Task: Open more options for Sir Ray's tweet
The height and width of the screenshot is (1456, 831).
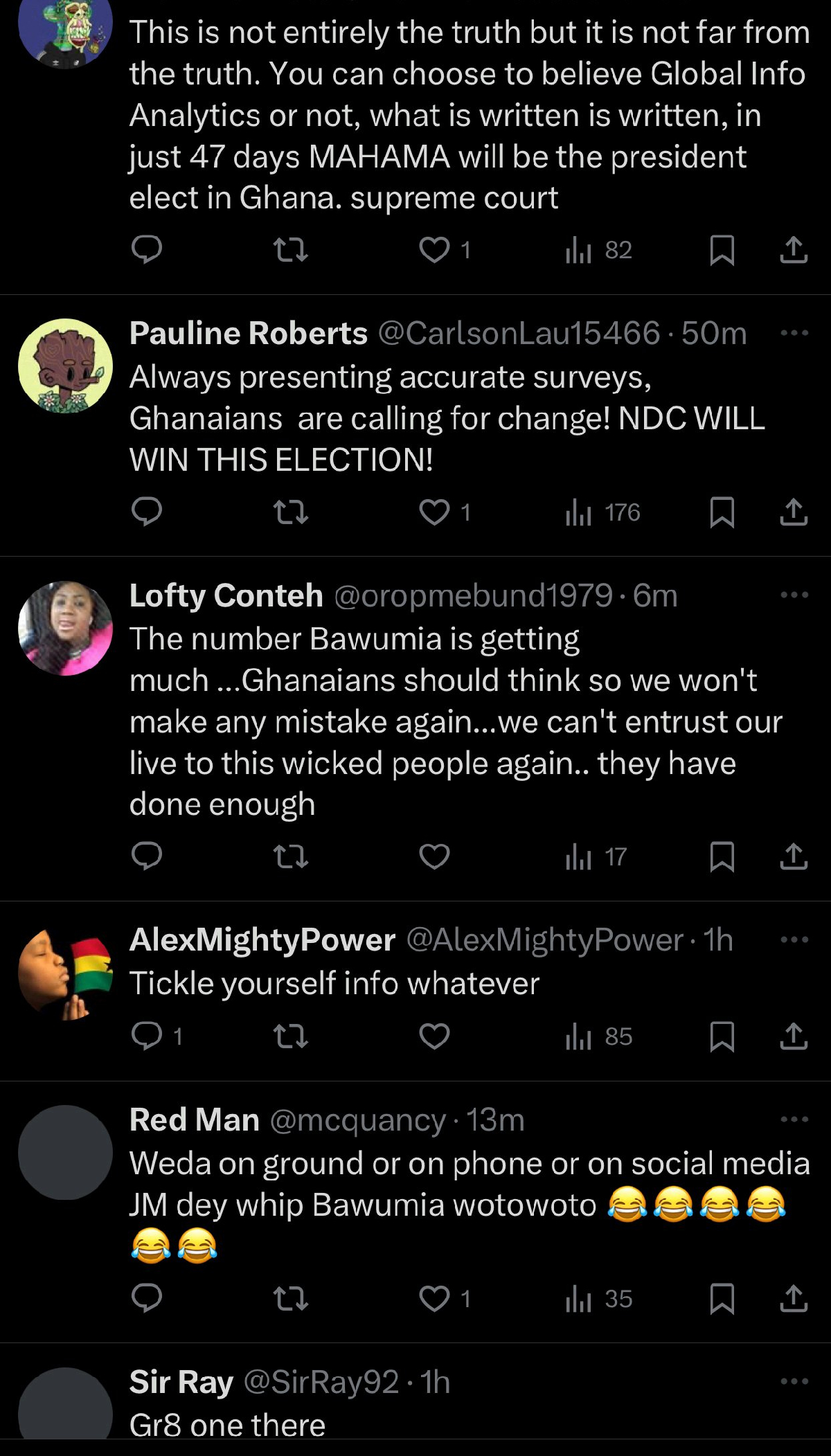Action: [794, 1381]
